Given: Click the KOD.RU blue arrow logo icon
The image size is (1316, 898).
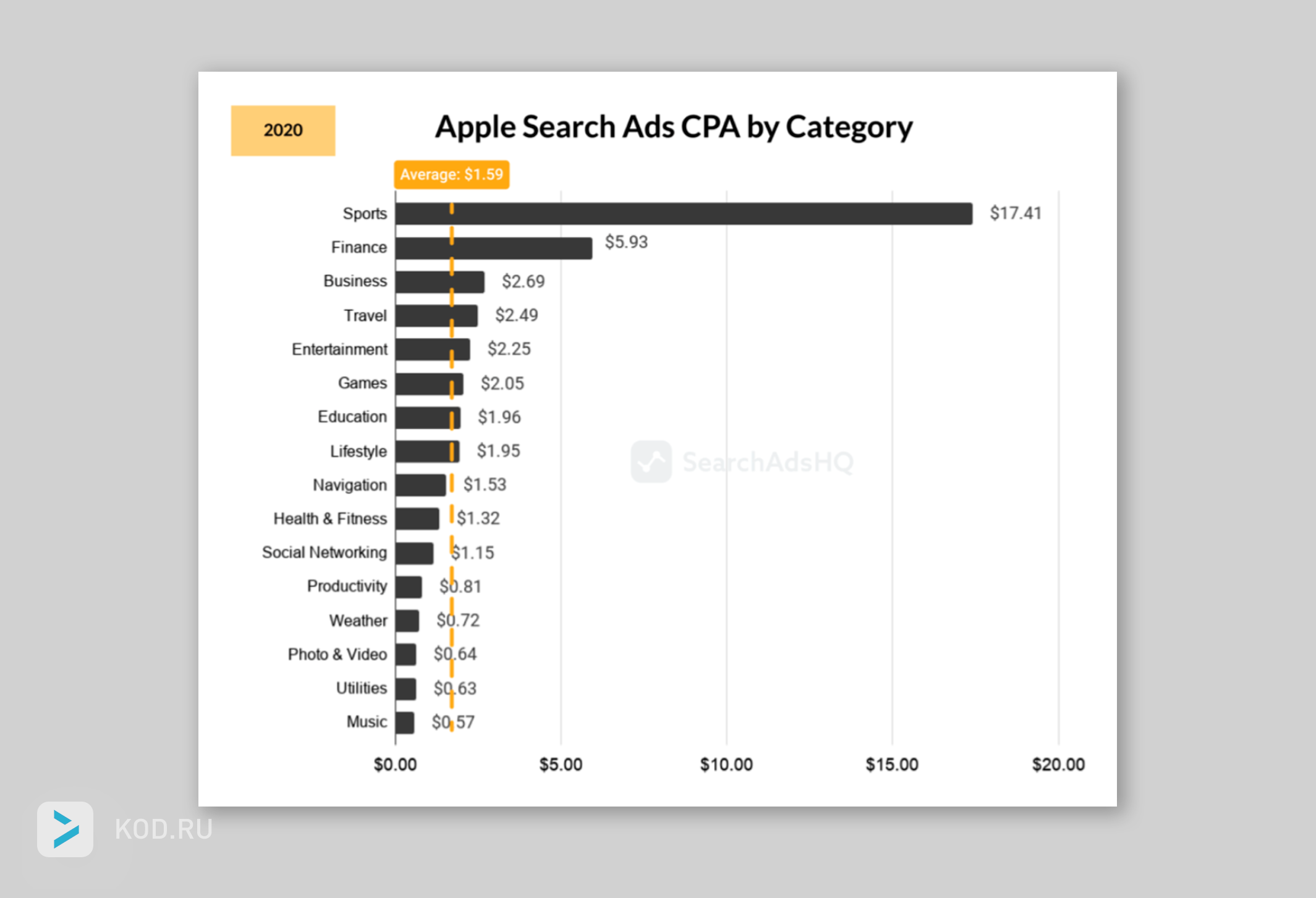Looking at the screenshot, I should tap(66, 829).
